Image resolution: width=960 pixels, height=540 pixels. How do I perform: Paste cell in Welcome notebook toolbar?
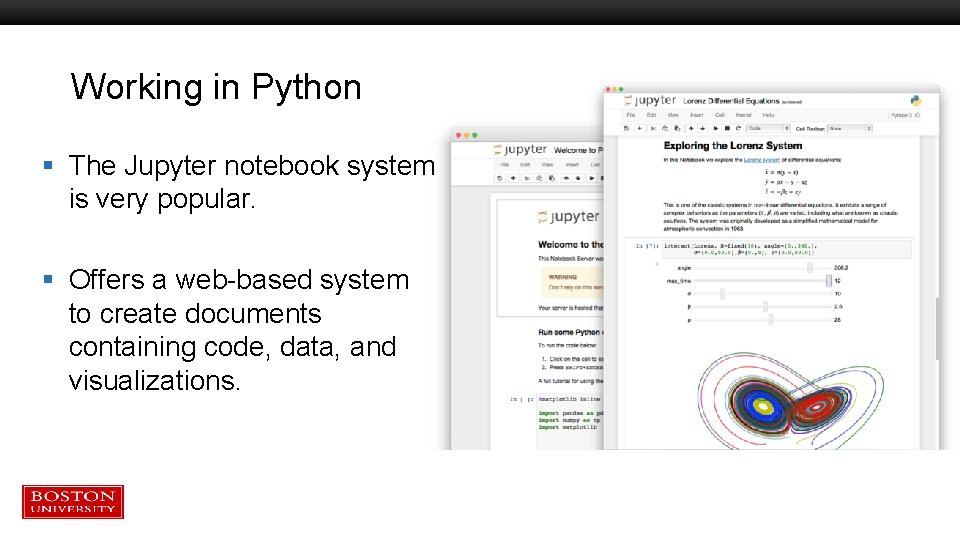pos(552,178)
